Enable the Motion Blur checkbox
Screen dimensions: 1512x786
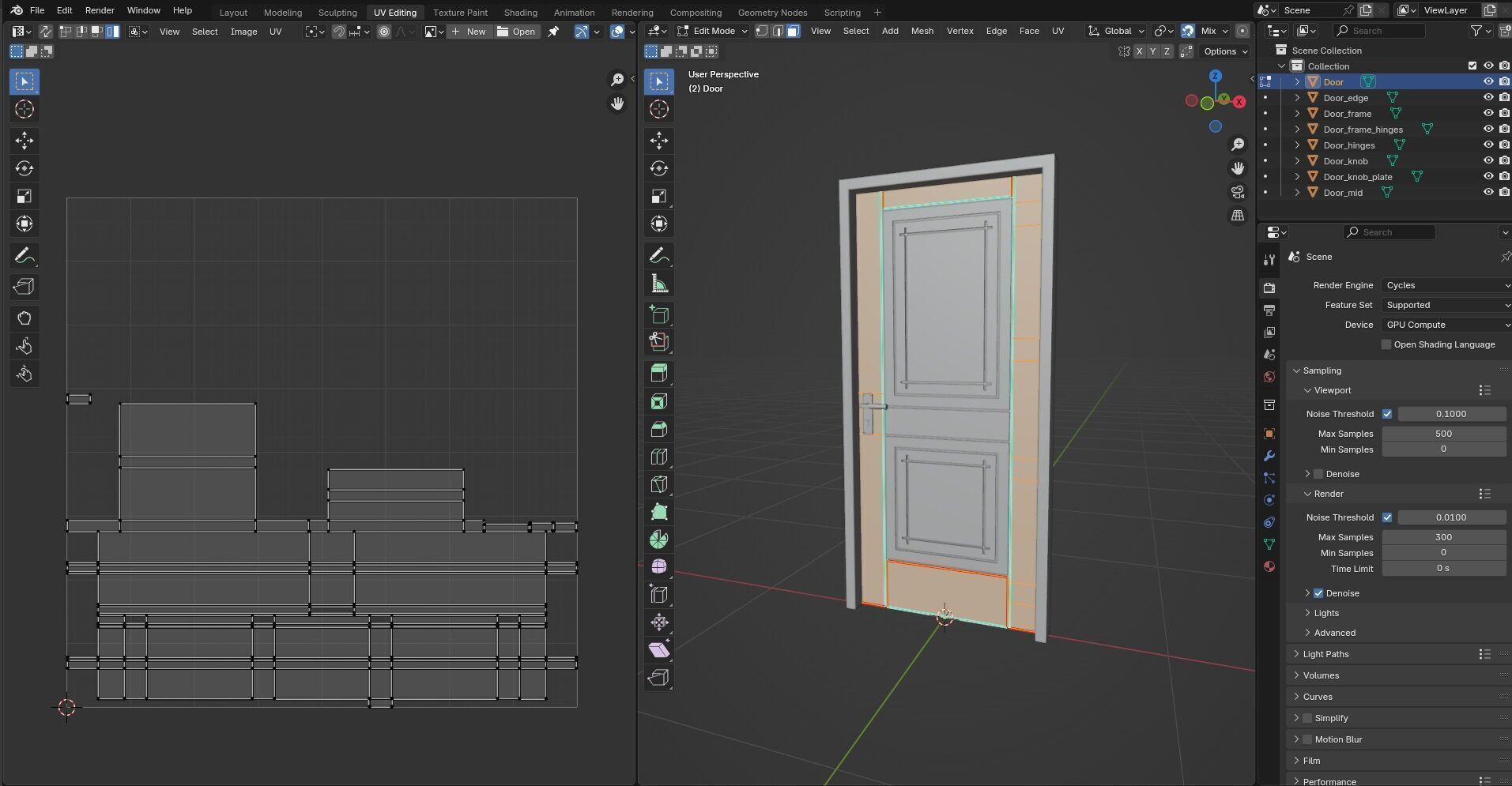click(1307, 739)
